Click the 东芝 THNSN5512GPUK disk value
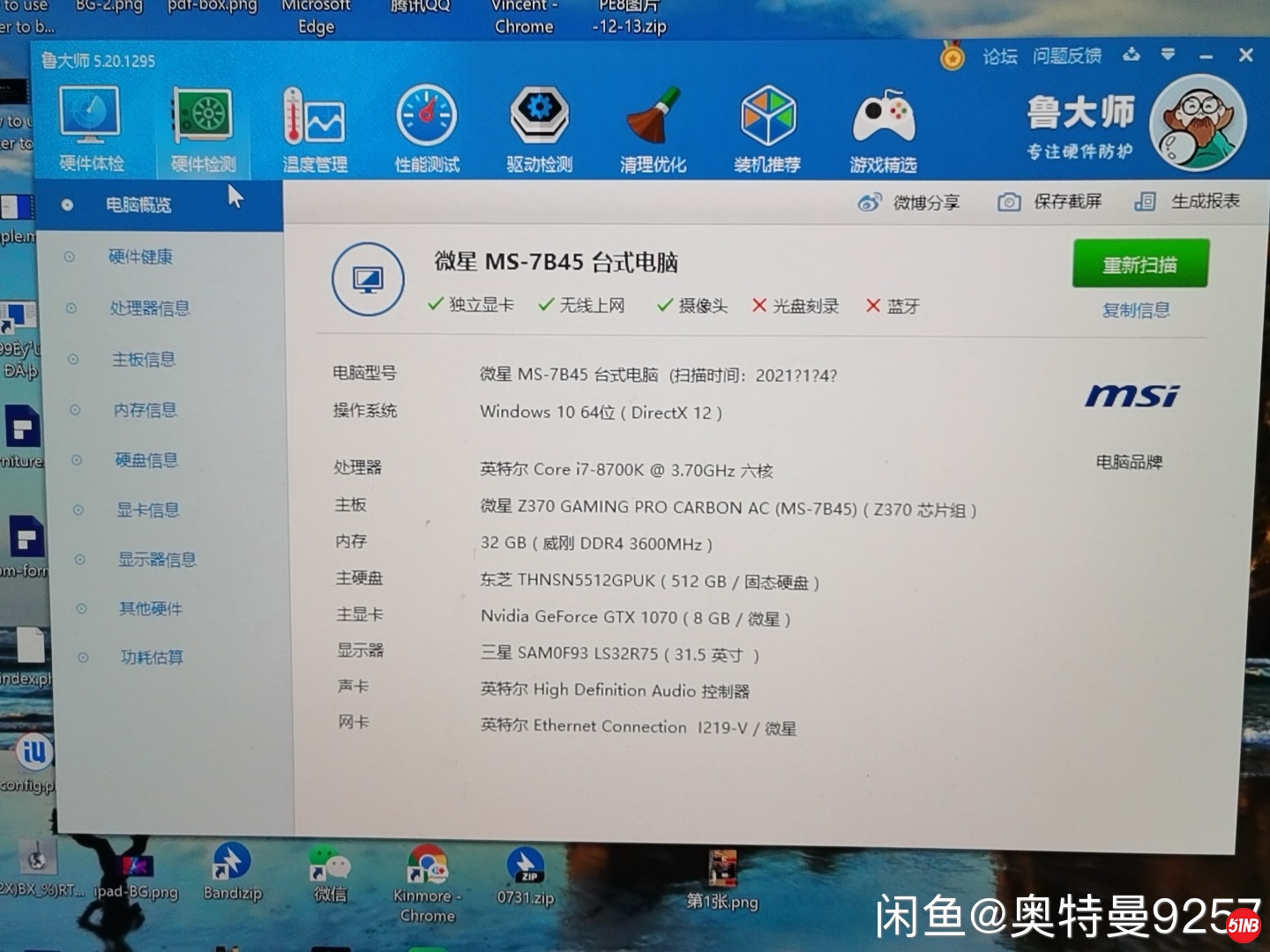Viewport: 1270px width, 952px height. click(x=650, y=581)
